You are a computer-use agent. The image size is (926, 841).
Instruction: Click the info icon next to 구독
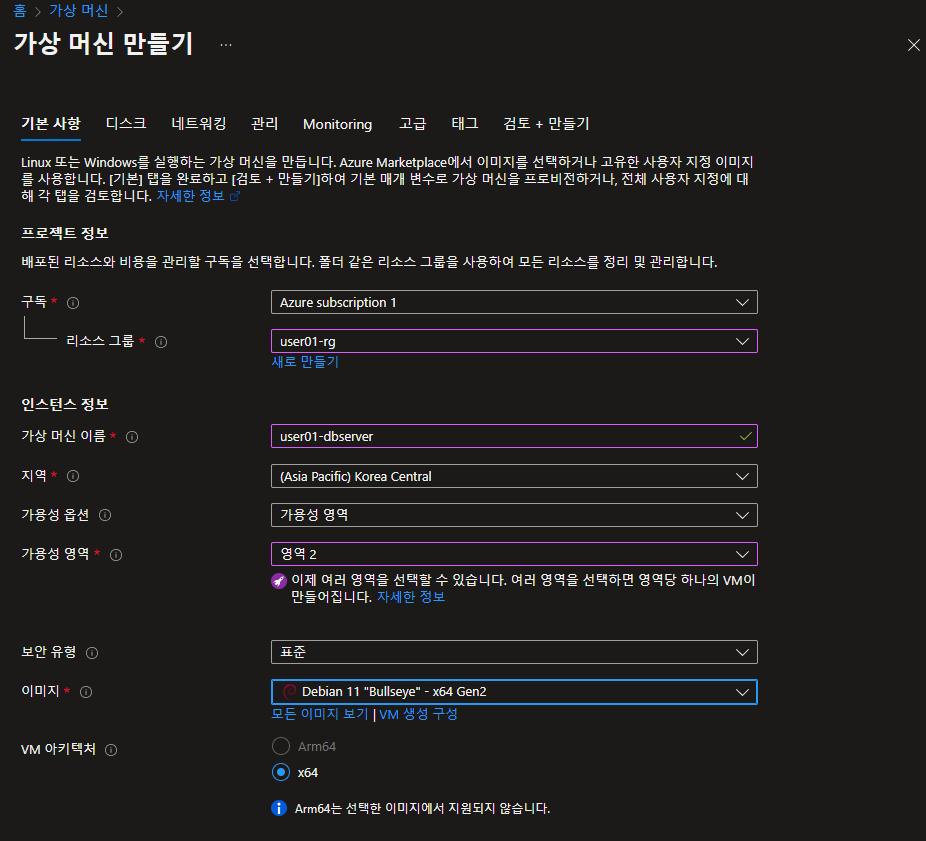coord(73,303)
